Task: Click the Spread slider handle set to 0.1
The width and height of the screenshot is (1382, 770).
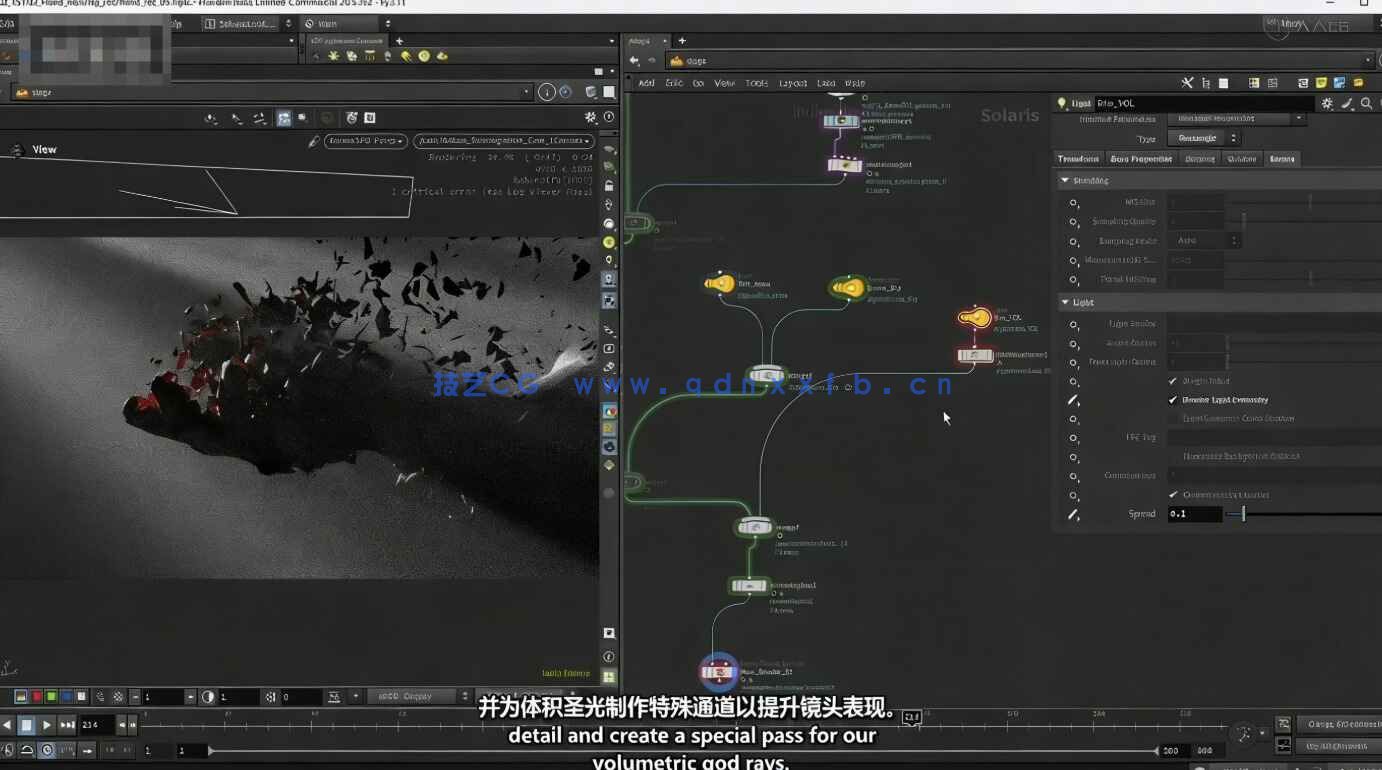Action: (x=1242, y=514)
